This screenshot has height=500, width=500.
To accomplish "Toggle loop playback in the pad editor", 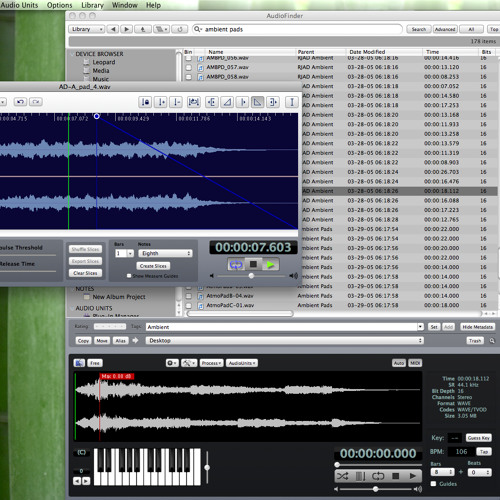I will pos(236,265).
